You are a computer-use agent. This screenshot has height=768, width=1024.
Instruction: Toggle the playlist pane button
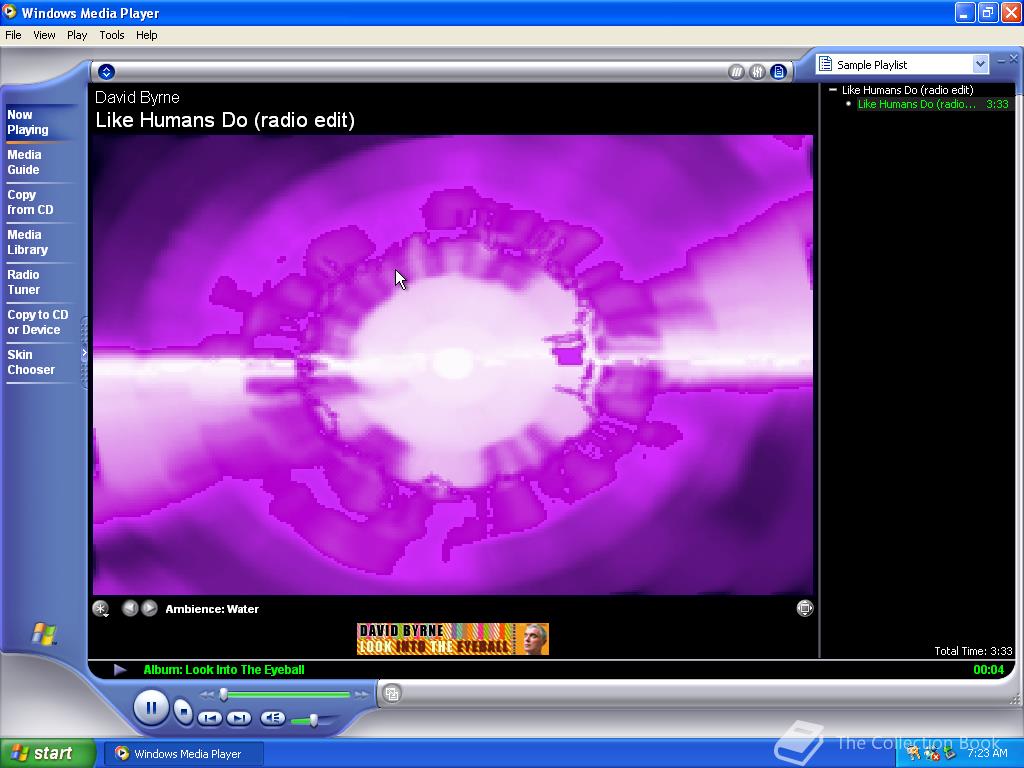click(778, 72)
